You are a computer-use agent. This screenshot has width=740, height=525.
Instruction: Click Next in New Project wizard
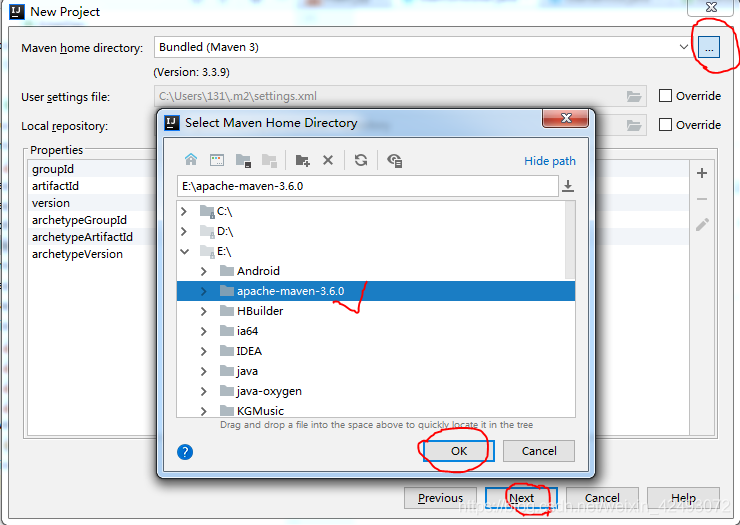[521, 498]
